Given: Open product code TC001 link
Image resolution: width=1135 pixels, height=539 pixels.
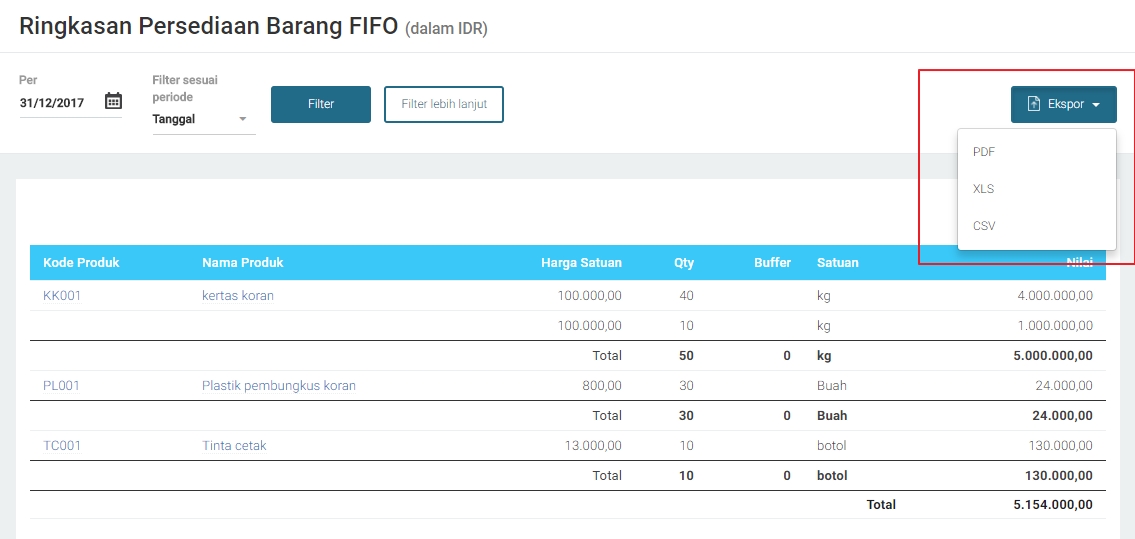Looking at the screenshot, I should tap(62, 446).
